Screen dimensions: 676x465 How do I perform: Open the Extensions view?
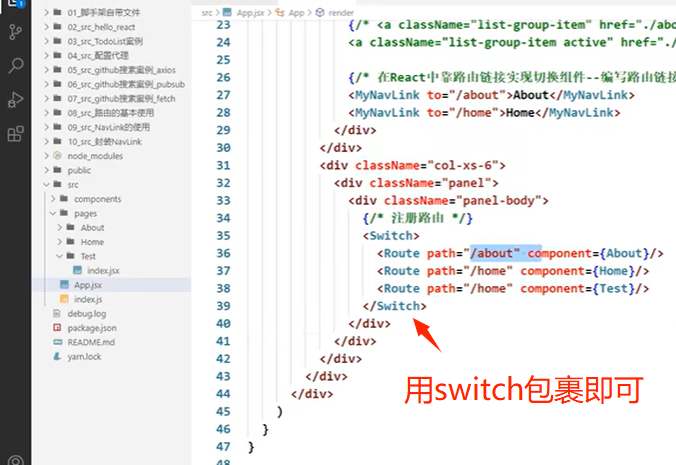pos(16,134)
